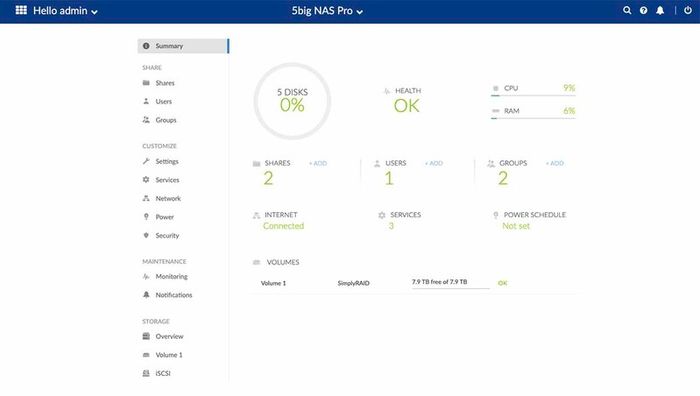The width and height of the screenshot is (700, 396).
Task: Click the Overview storage icon
Action: pos(146,336)
